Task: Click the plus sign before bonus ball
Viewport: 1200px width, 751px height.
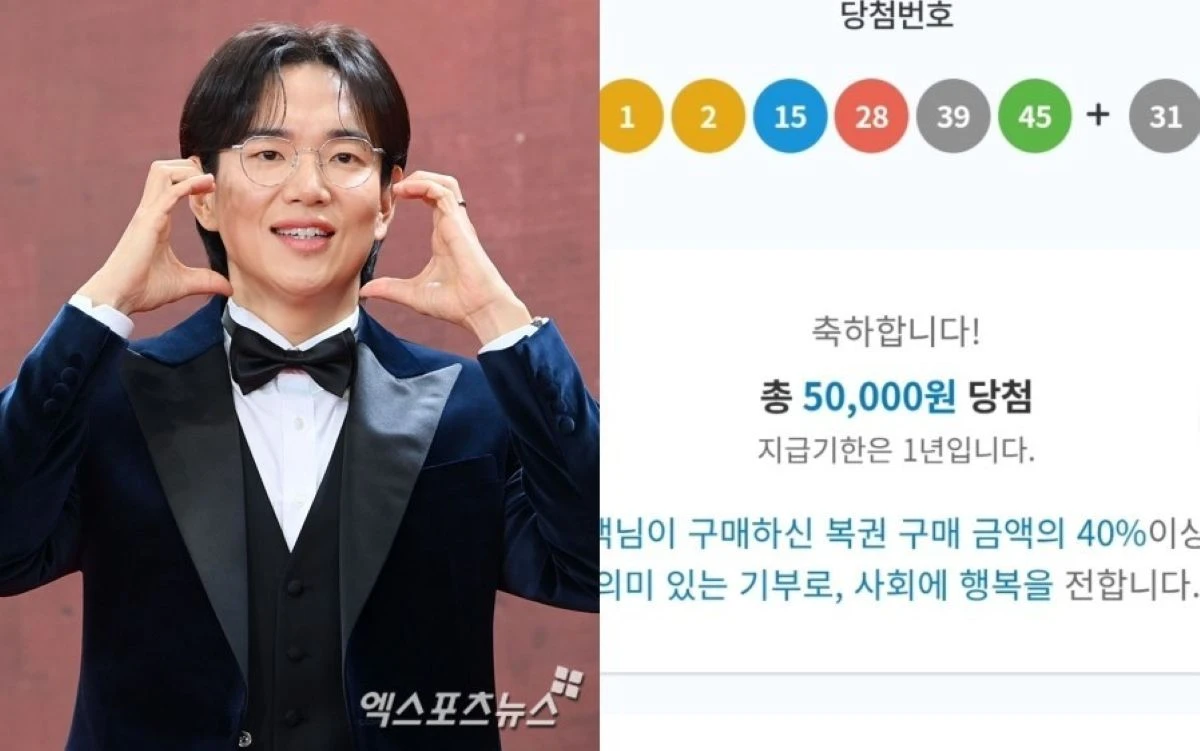Action: [x=1098, y=115]
